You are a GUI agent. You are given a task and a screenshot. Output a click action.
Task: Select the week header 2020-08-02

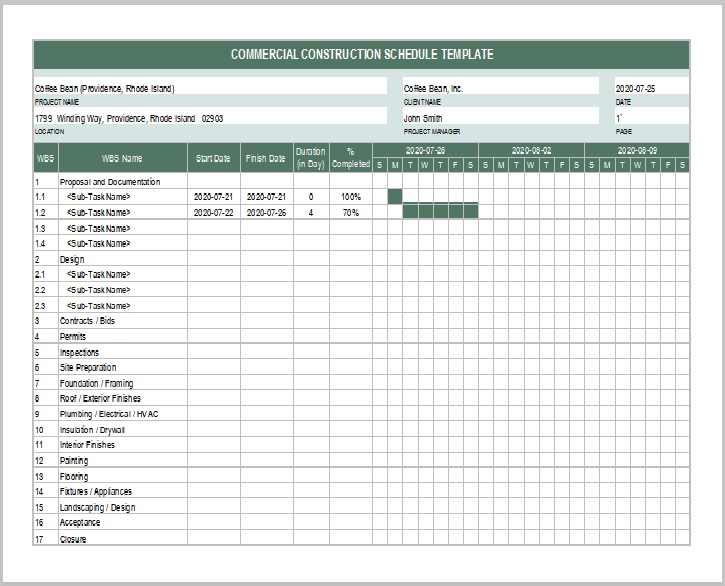(x=531, y=150)
